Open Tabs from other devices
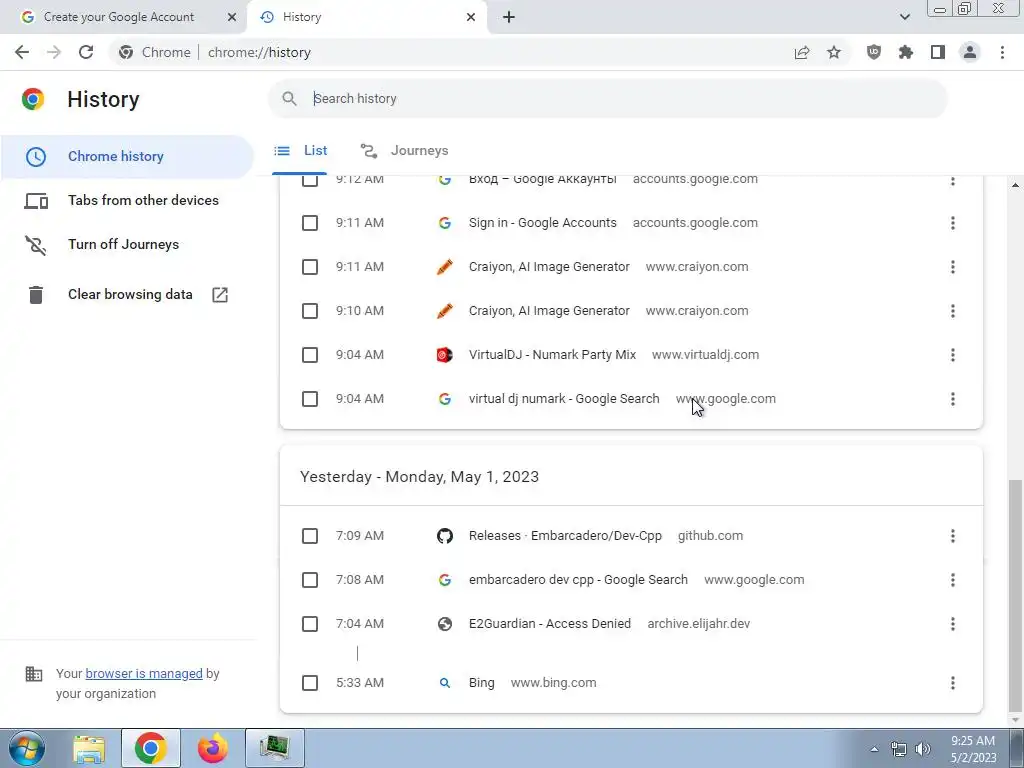This screenshot has width=1024, height=768. coord(127,200)
